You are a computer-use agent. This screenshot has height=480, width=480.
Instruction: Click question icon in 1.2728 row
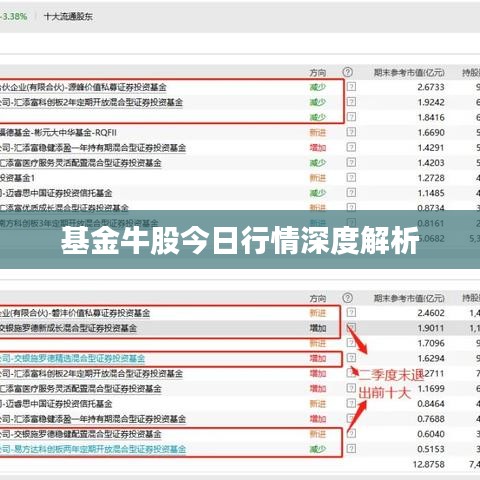pos(351,177)
